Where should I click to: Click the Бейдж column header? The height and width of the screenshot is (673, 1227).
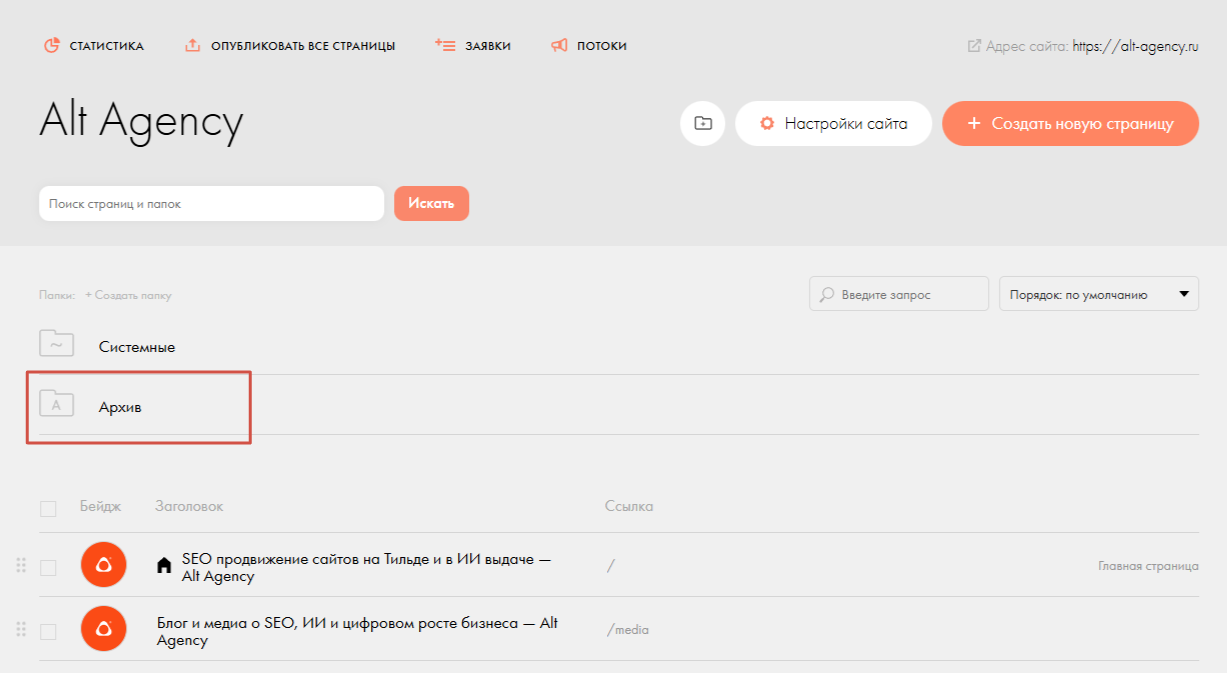point(100,507)
